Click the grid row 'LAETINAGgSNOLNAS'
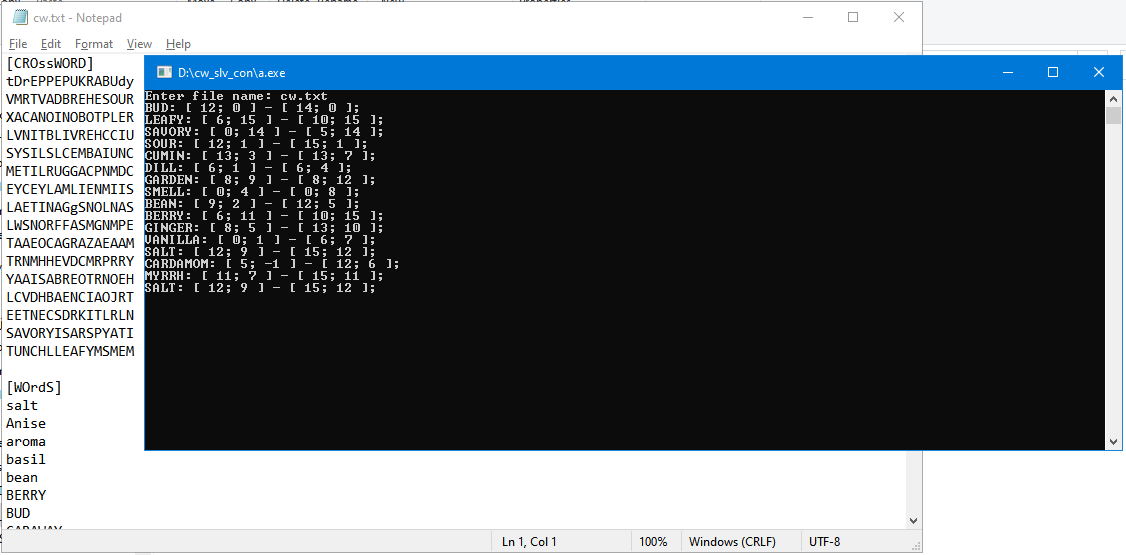The width and height of the screenshot is (1126, 555). click(x=70, y=207)
